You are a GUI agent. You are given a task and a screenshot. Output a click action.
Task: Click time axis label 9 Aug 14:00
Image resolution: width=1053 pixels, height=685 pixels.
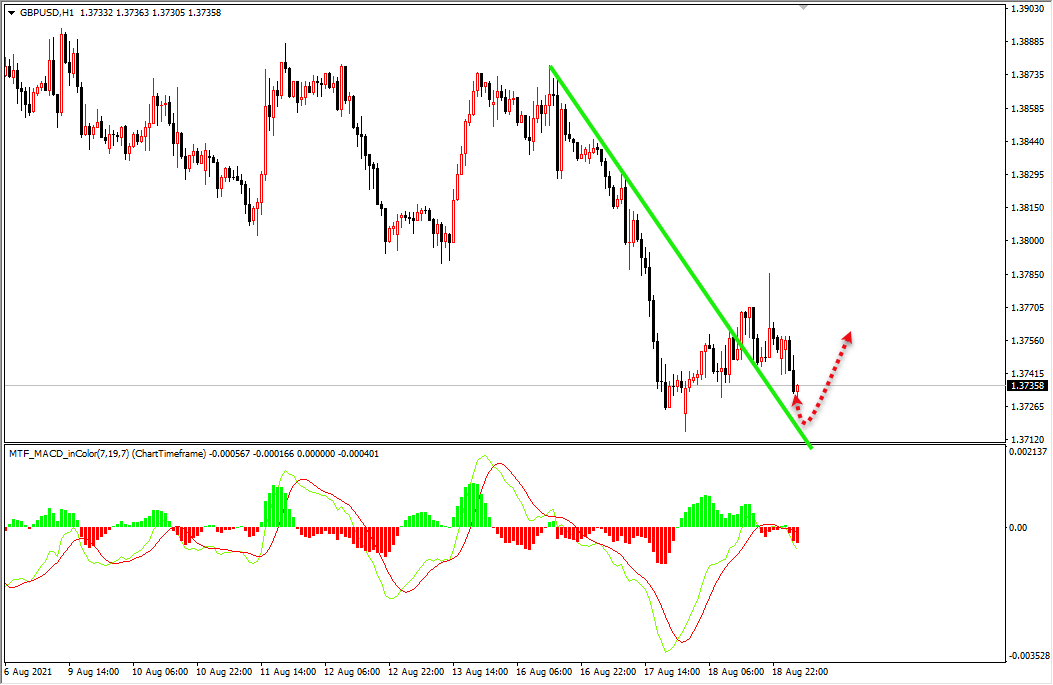(93, 672)
